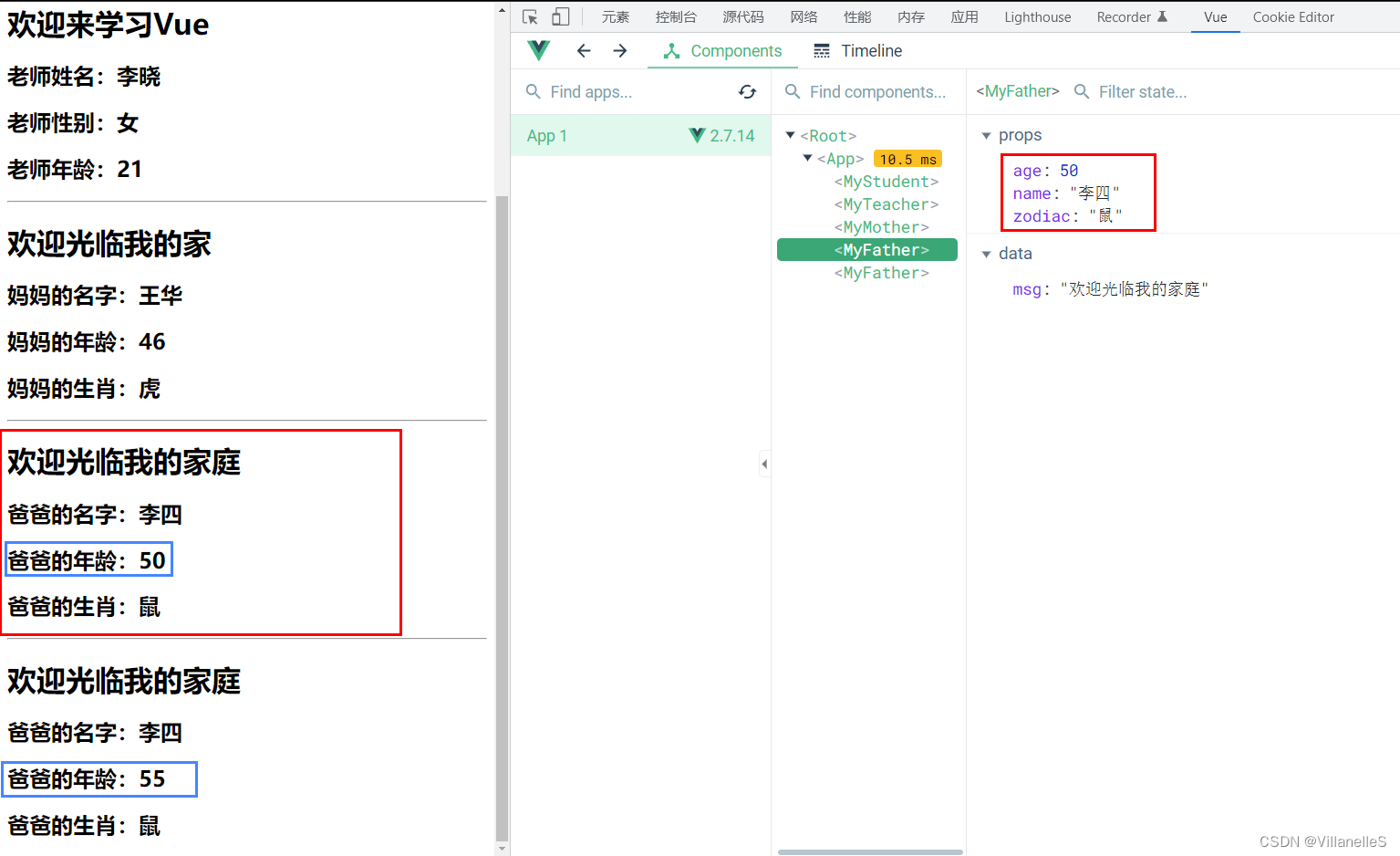The width and height of the screenshot is (1400, 856).
Task: Click the 老师姓名：李晓 line
Action: 84,77
